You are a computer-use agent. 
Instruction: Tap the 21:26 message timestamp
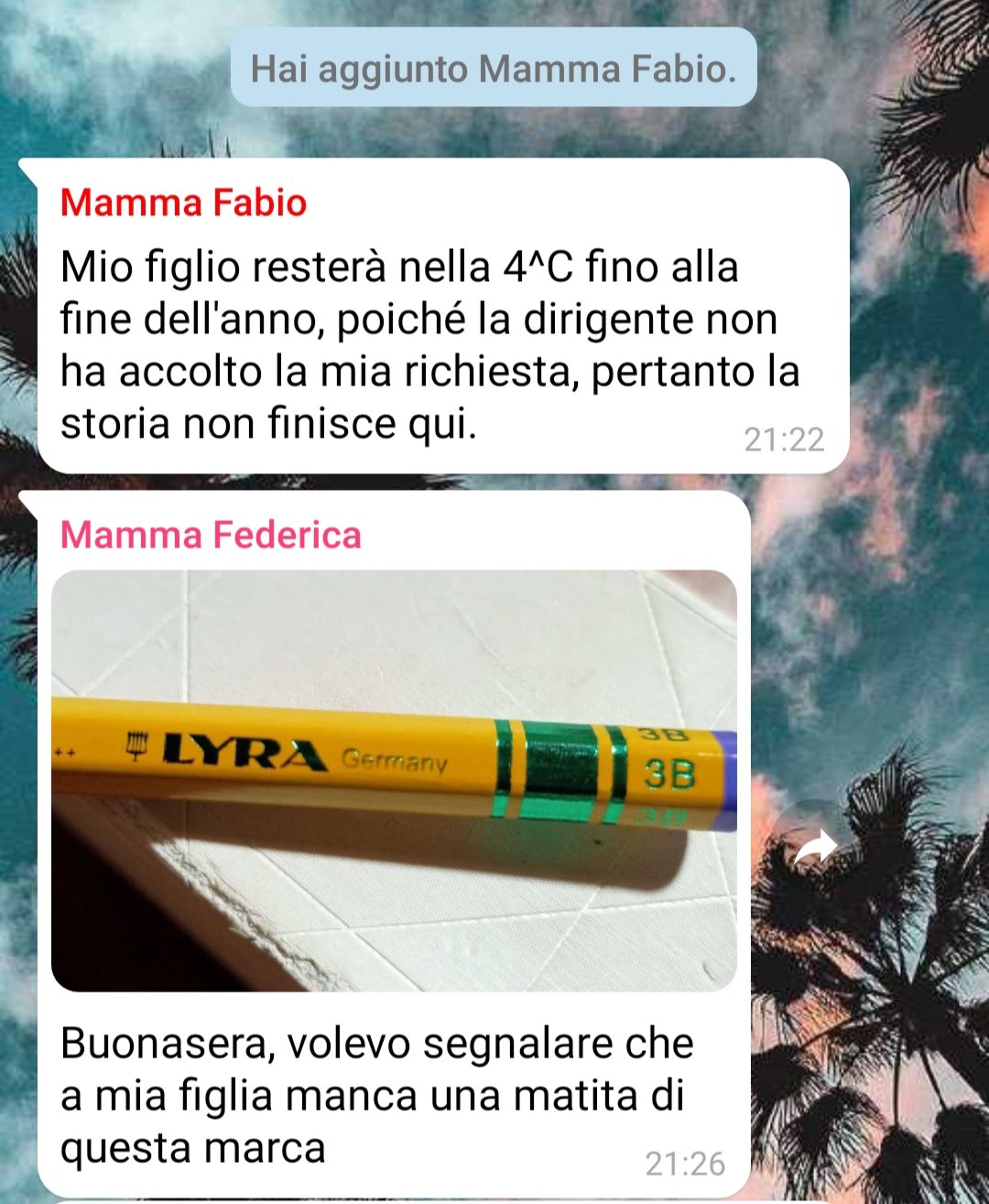pos(685,1164)
